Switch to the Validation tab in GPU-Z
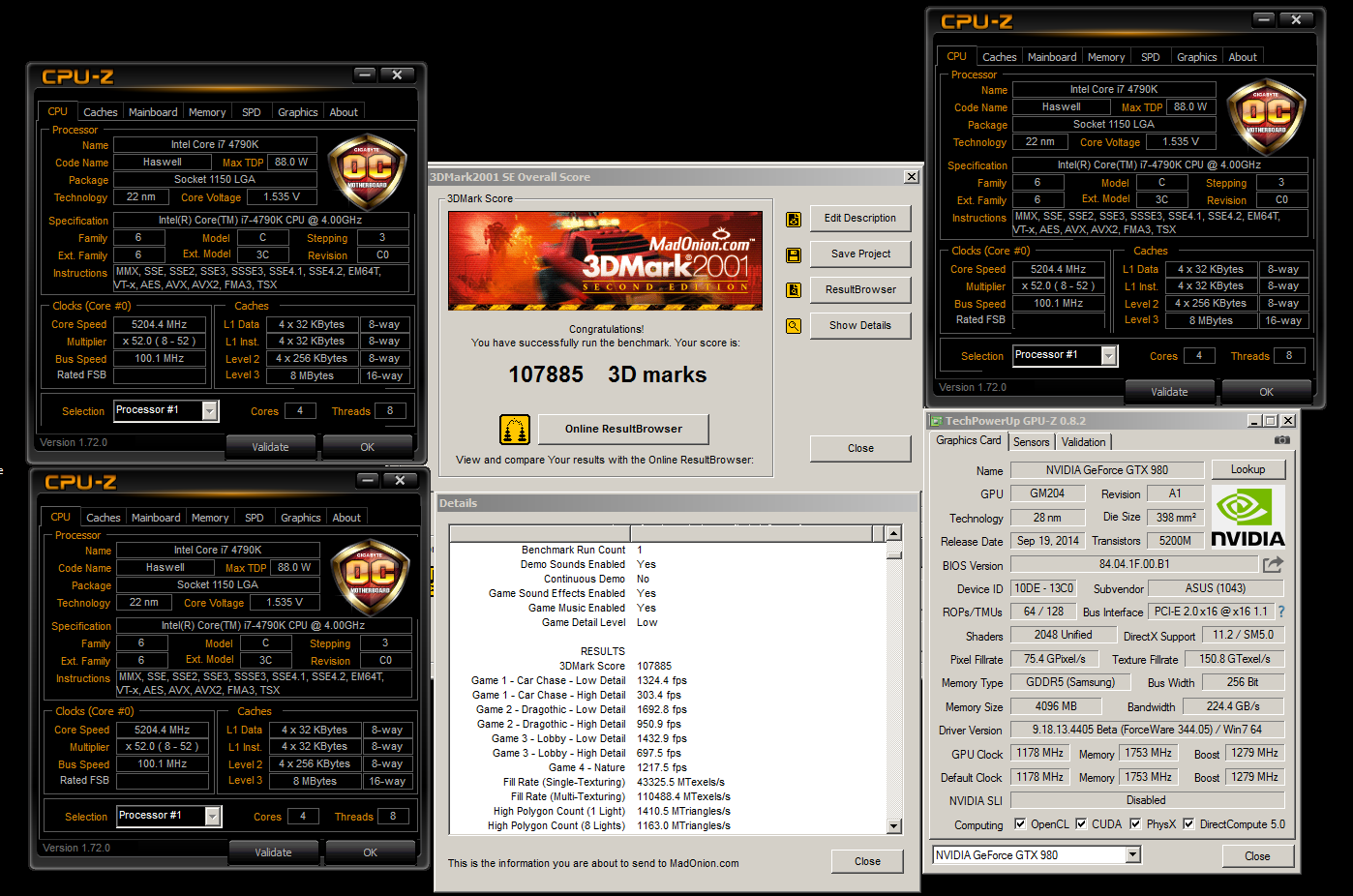 1083,441
